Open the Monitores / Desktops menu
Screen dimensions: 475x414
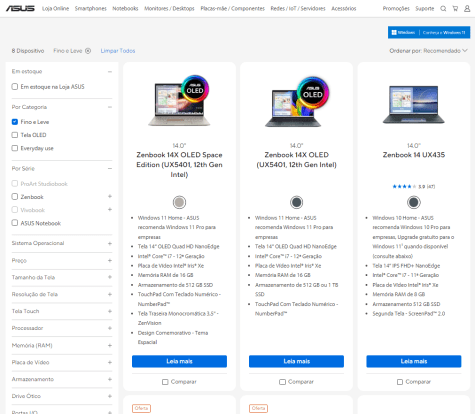point(169,9)
